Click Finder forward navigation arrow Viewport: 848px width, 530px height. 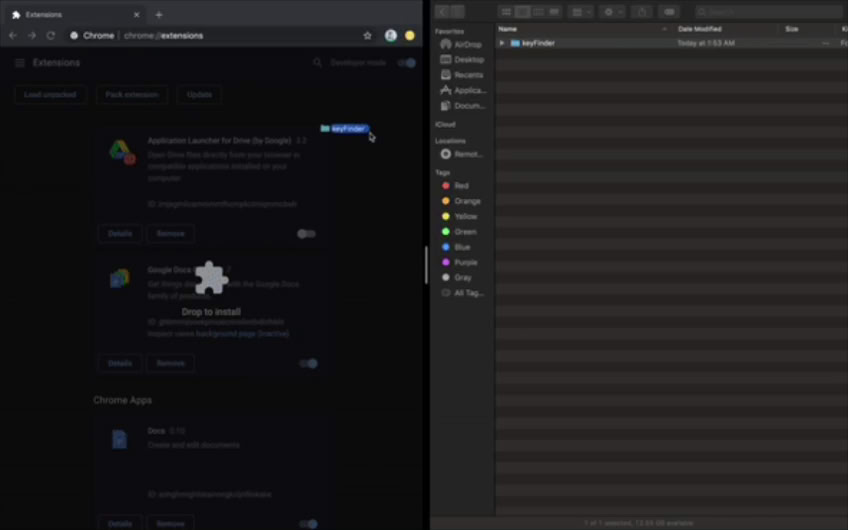[457, 11]
